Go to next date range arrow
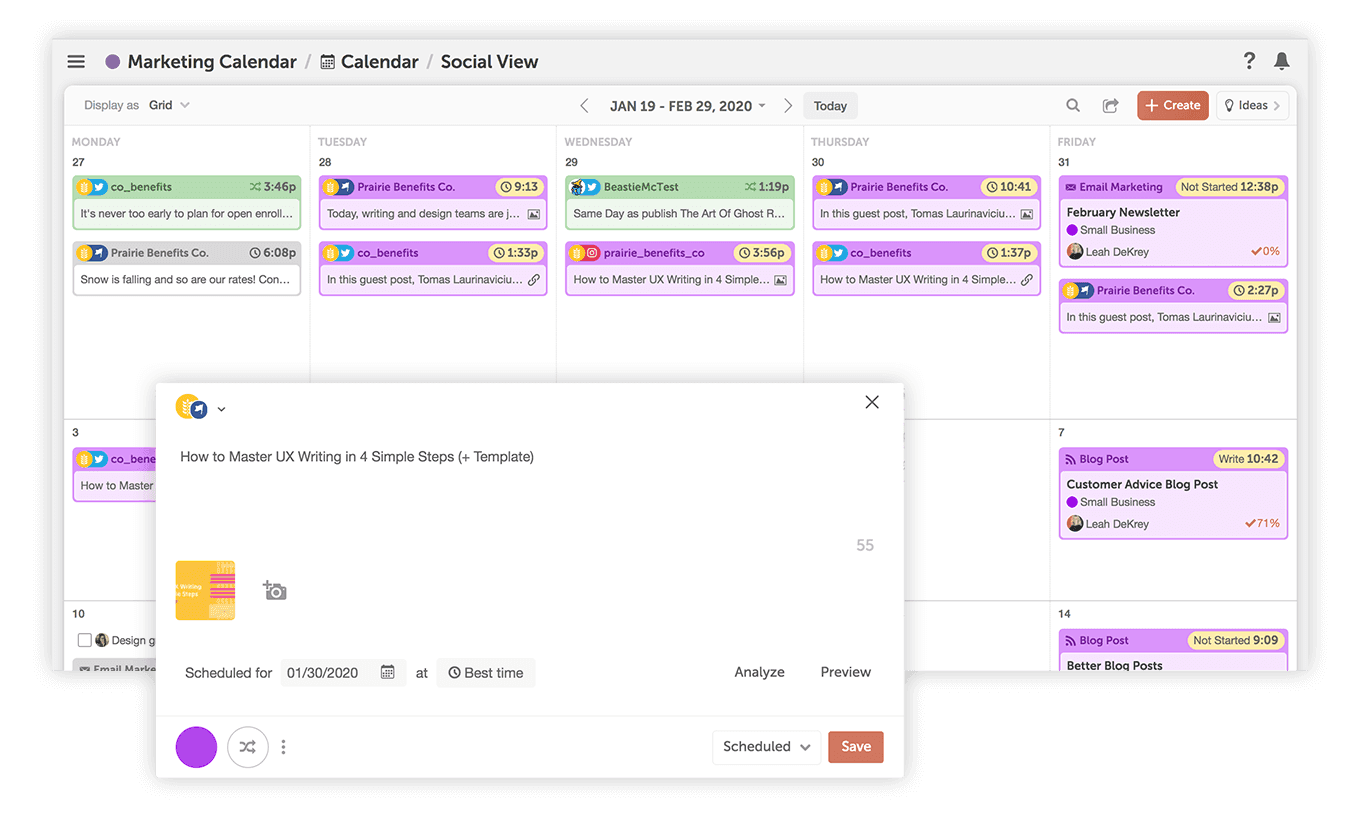This screenshot has width=1360, height=838. [x=788, y=106]
